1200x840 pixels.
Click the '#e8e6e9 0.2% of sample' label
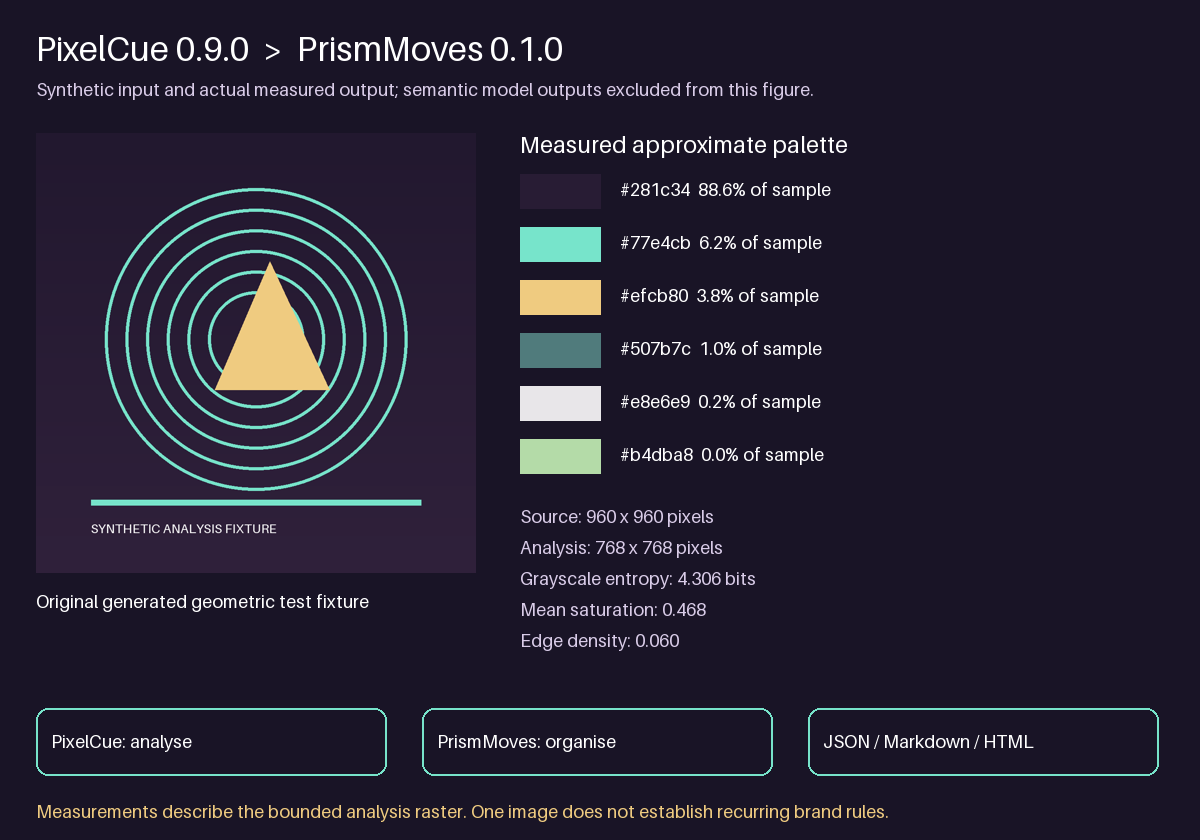pyautogui.click(x=720, y=402)
